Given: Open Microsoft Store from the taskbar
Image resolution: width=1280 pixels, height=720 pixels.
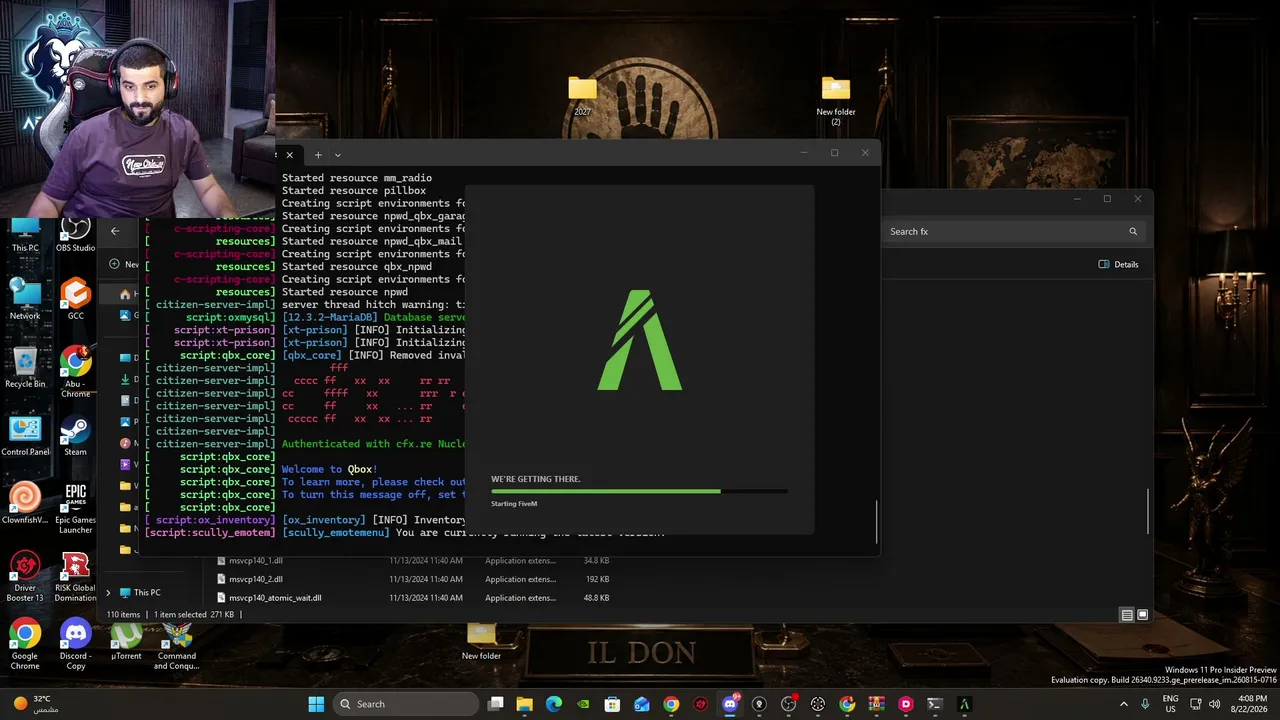Looking at the screenshot, I should pos(613,704).
